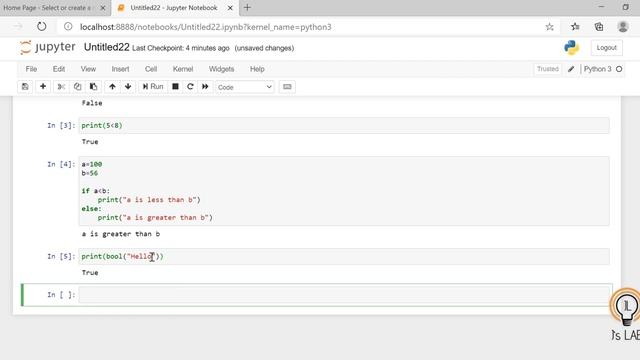Restart the kernel icon
640x360 pixels.
coord(190,87)
